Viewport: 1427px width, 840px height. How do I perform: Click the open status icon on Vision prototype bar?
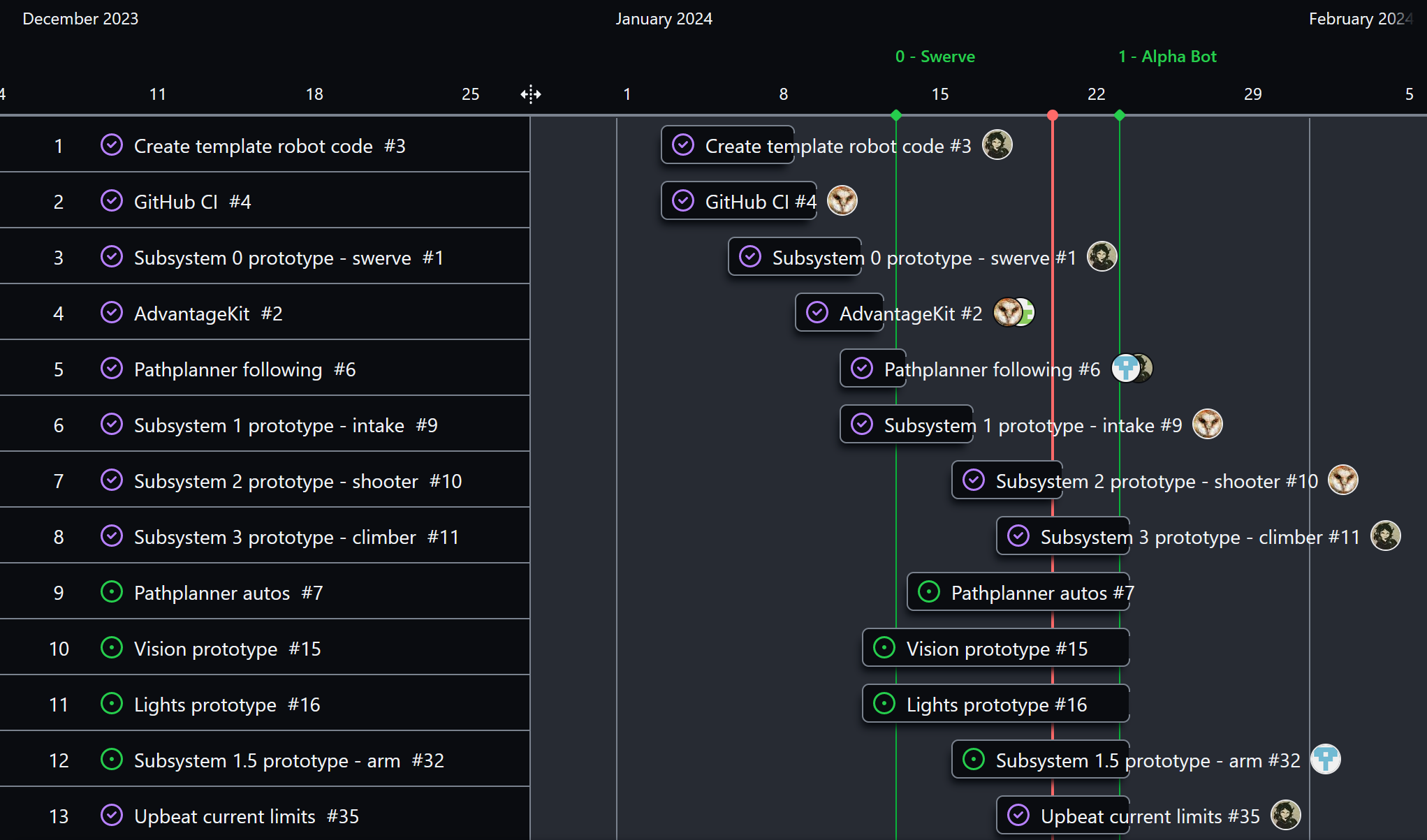(884, 648)
